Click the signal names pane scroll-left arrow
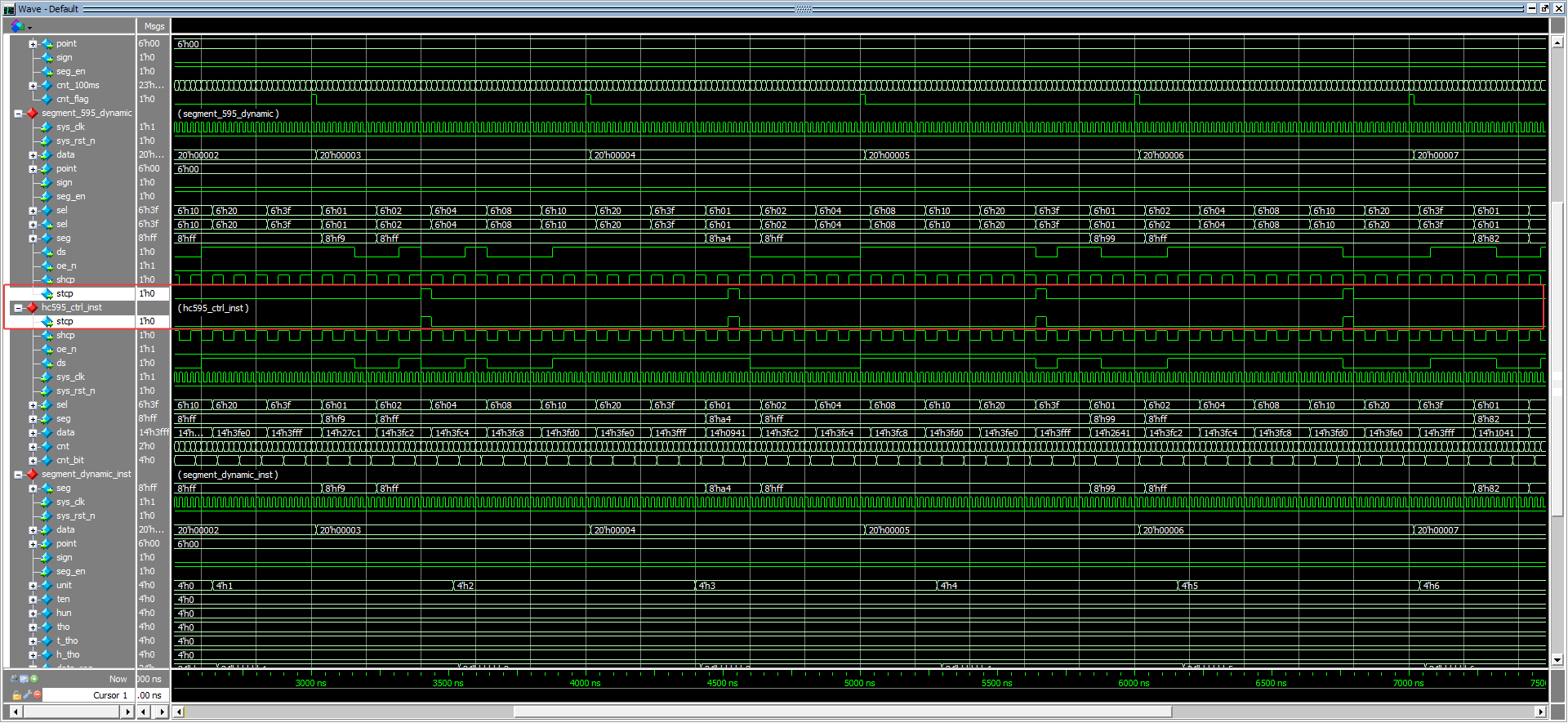The image size is (1568, 723). 16,712
